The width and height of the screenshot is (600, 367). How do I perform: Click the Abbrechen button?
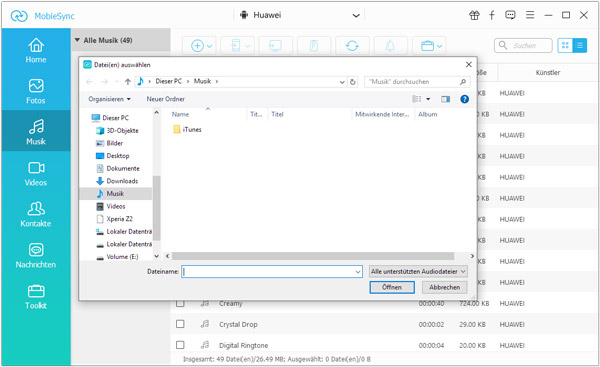444,287
